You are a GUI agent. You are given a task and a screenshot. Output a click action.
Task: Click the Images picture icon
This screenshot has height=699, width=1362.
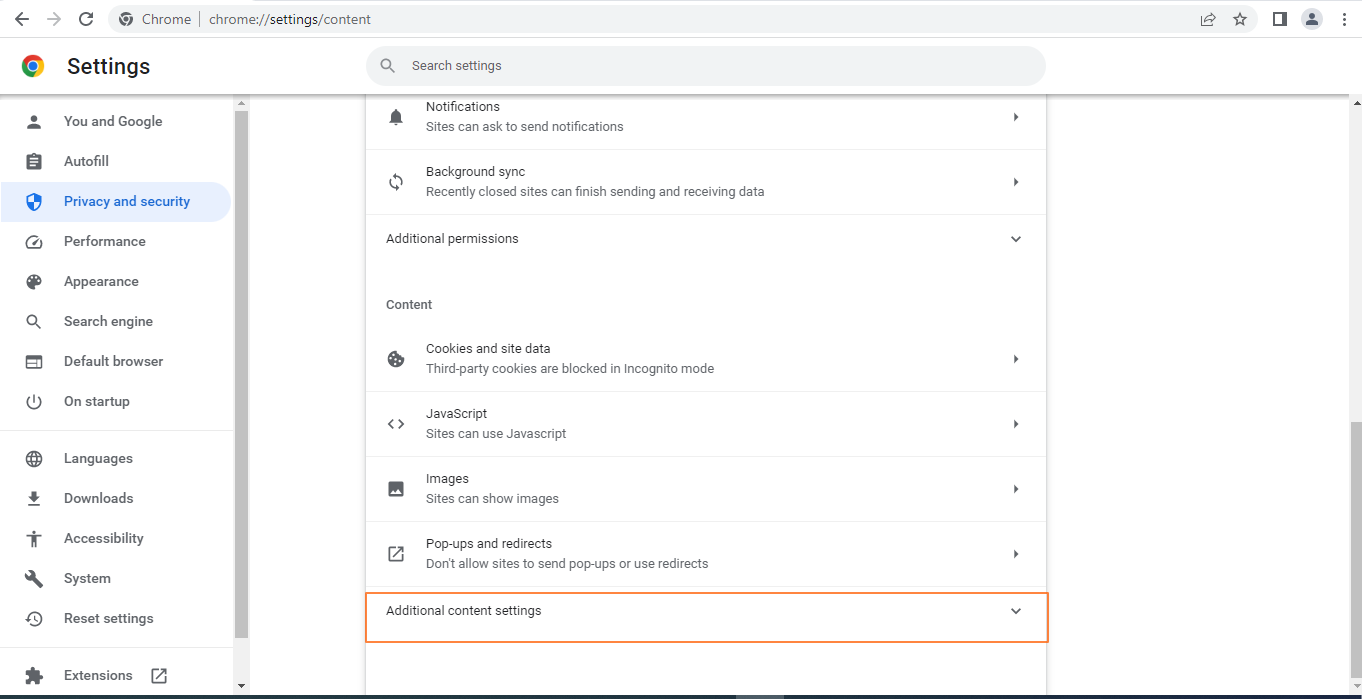(396, 488)
